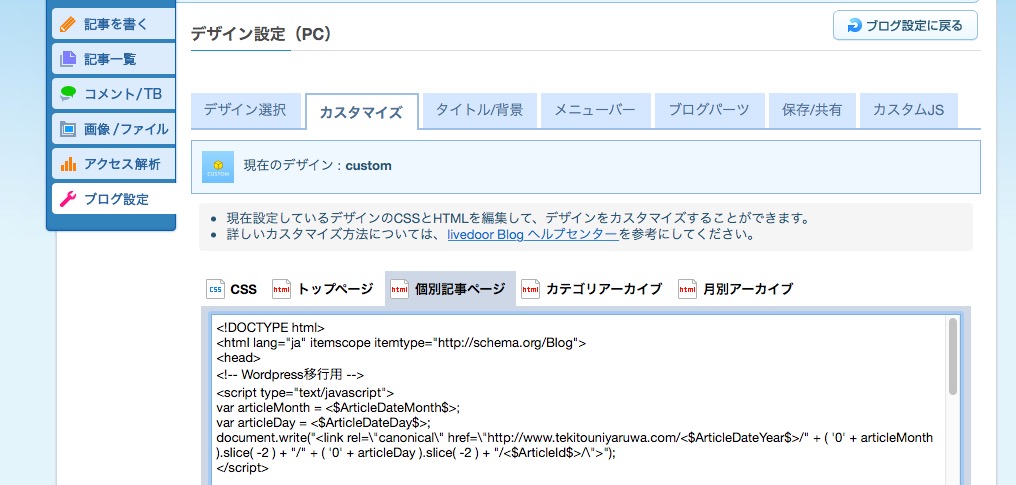The width and height of the screenshot is (1016, 485).
Task: Open ブログ設定 in the sidebar
Action: tap(113, 199)
